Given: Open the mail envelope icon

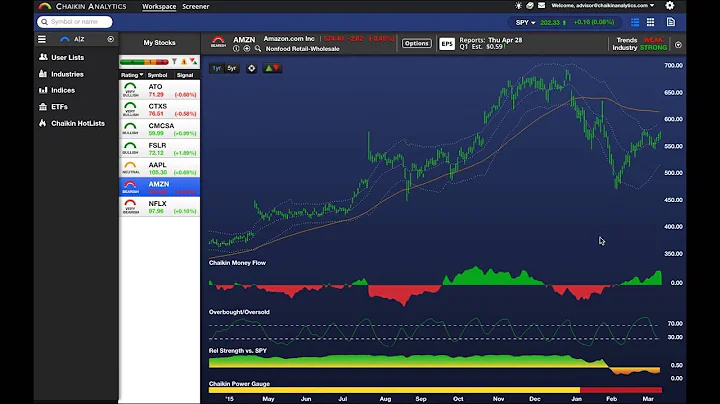Looking at the screenshot, I should (x=541, y=6).
